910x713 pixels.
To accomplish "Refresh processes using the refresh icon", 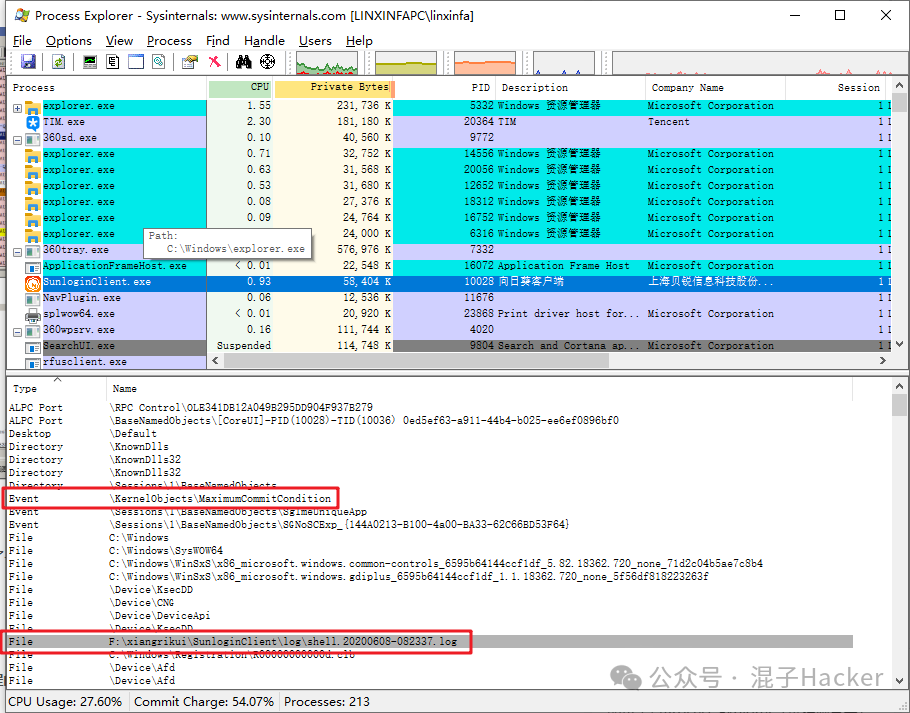I will tap(58, 61).
